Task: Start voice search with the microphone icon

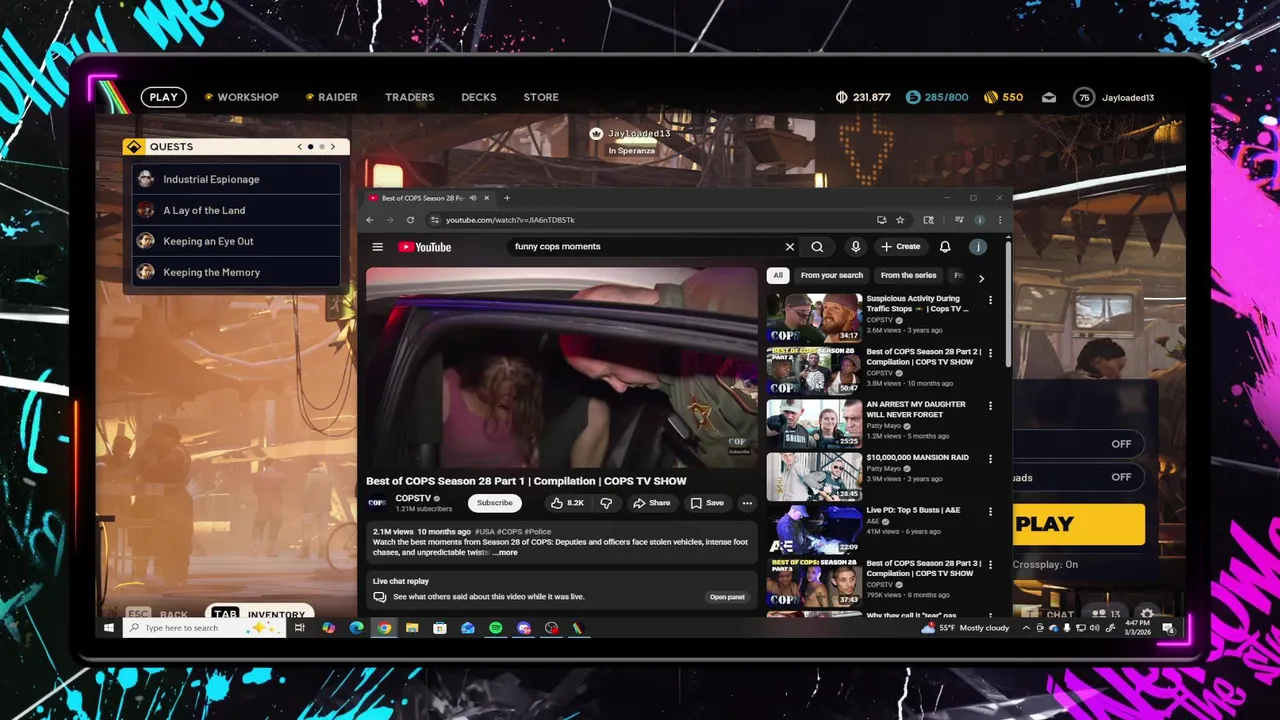Action: (x=855, y=247)
